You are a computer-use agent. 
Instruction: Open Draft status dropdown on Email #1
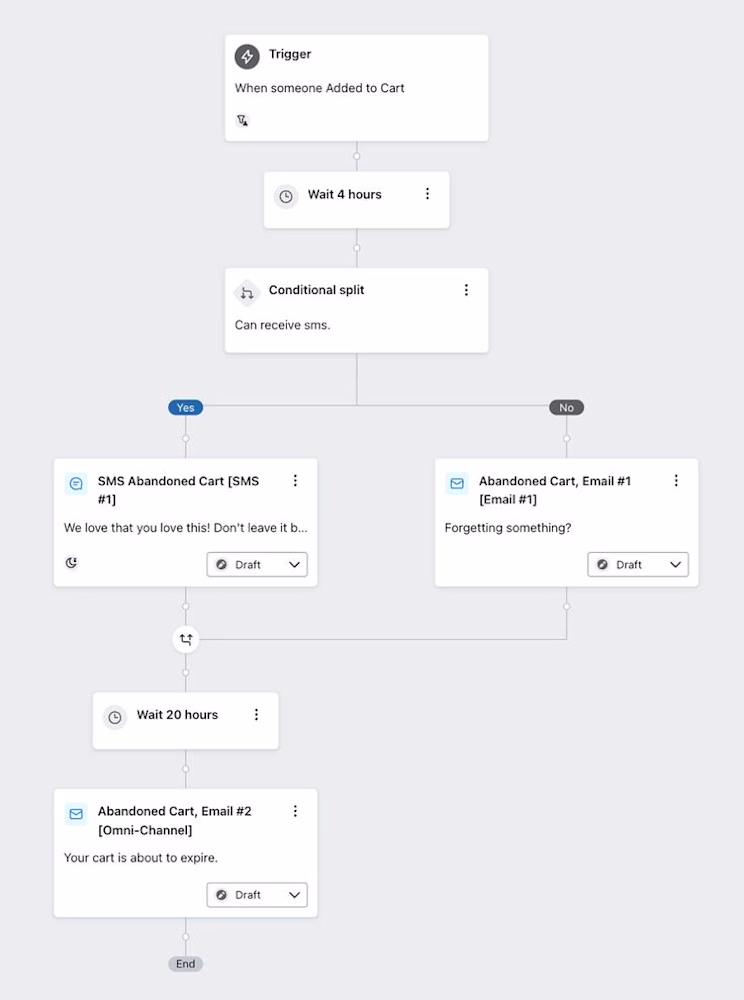click(x=638, y=564)
